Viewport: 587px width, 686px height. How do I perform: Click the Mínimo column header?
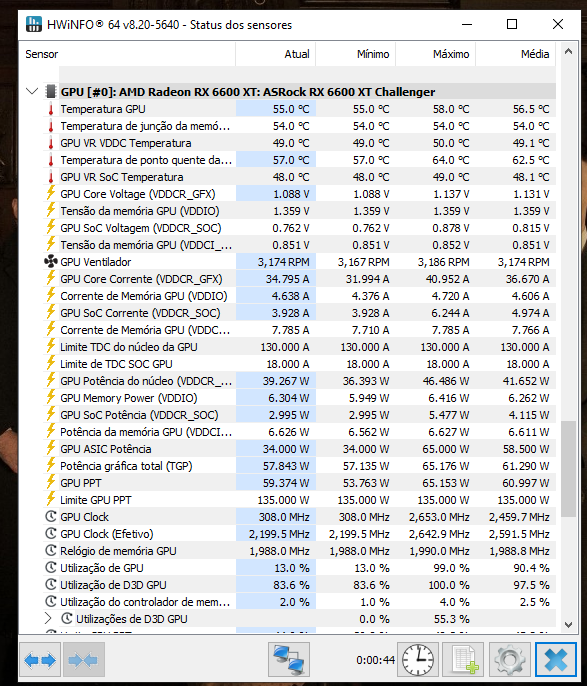click(x=356, y=54)
